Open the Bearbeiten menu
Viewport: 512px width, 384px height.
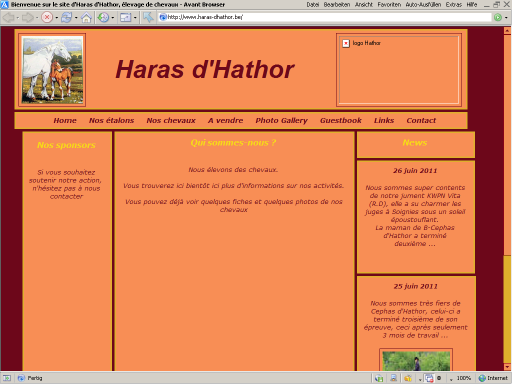tap(337, 5)
